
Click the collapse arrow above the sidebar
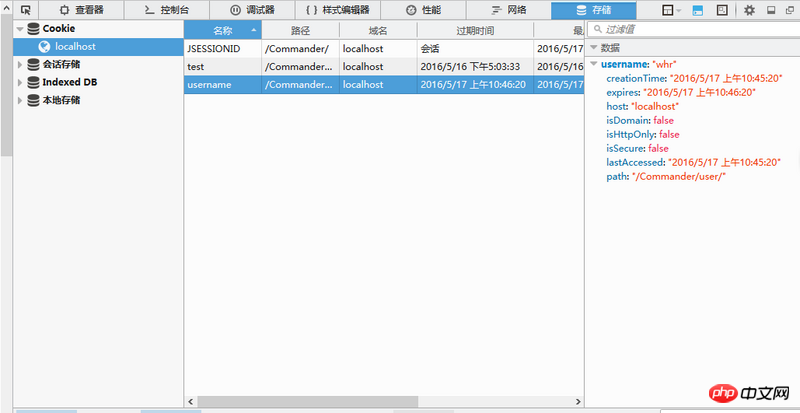point(6,7)
